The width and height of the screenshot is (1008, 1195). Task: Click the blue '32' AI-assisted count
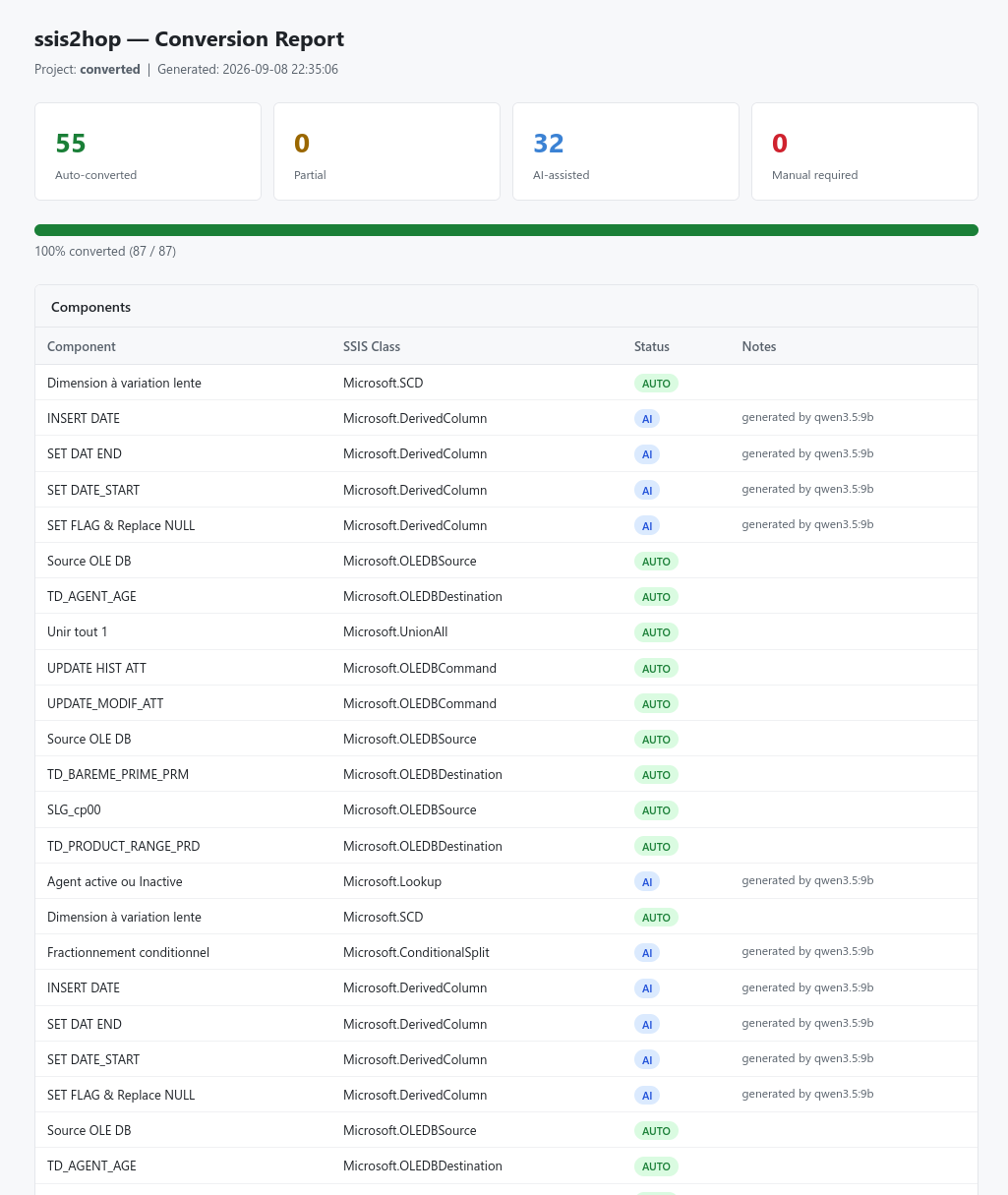pyautogui.click(x=549, y=144)
